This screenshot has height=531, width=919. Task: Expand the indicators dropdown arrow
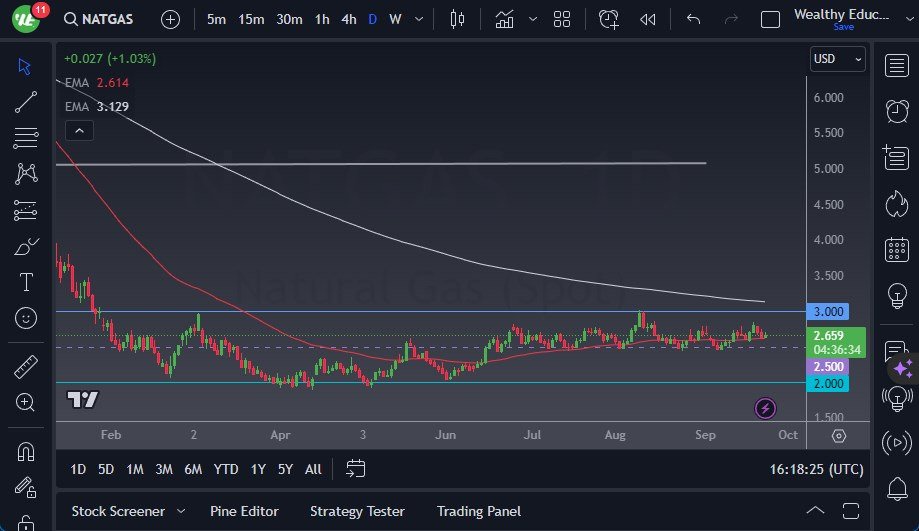[532, 19]
